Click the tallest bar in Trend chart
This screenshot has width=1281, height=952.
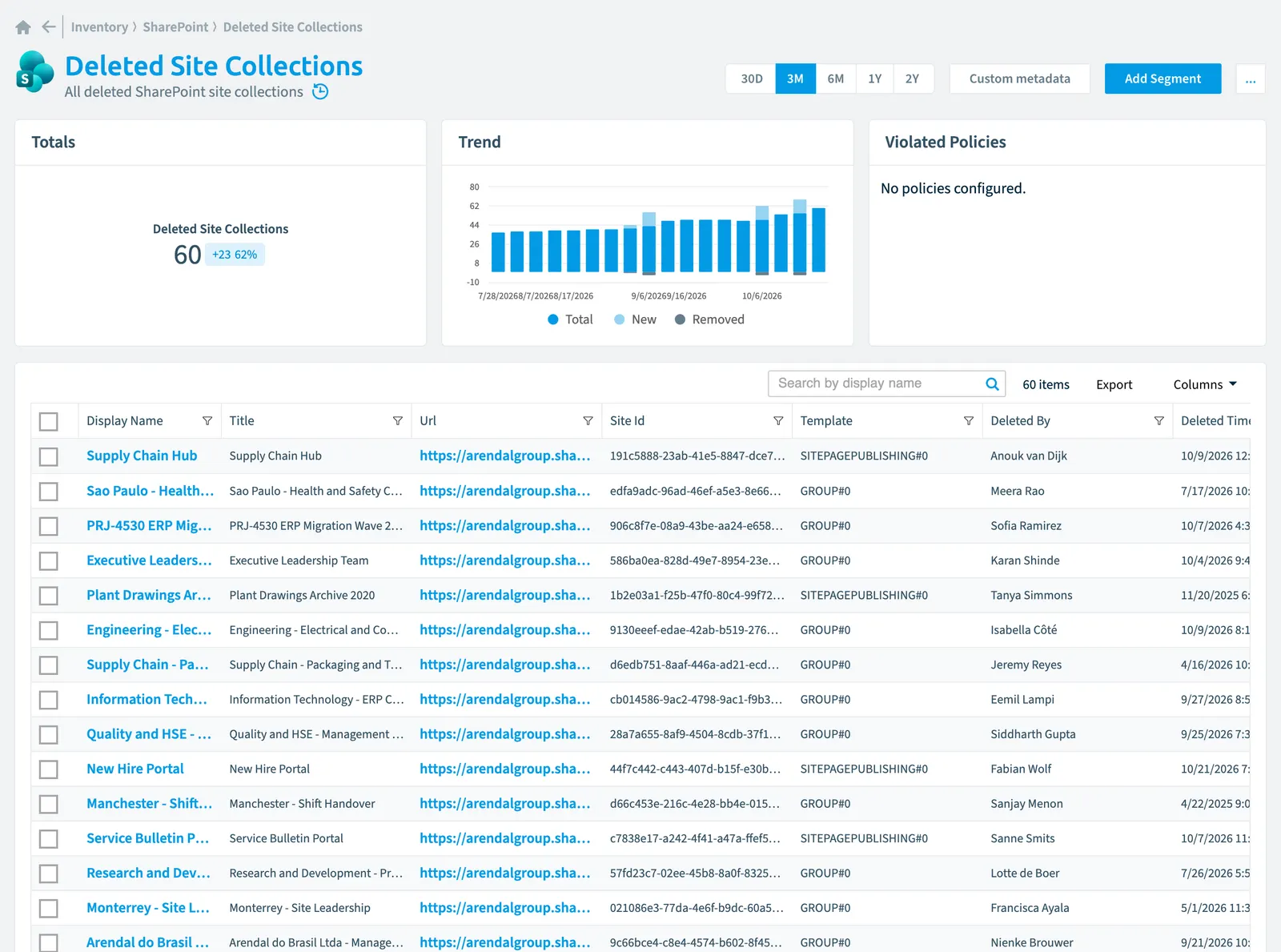[799, 237]
